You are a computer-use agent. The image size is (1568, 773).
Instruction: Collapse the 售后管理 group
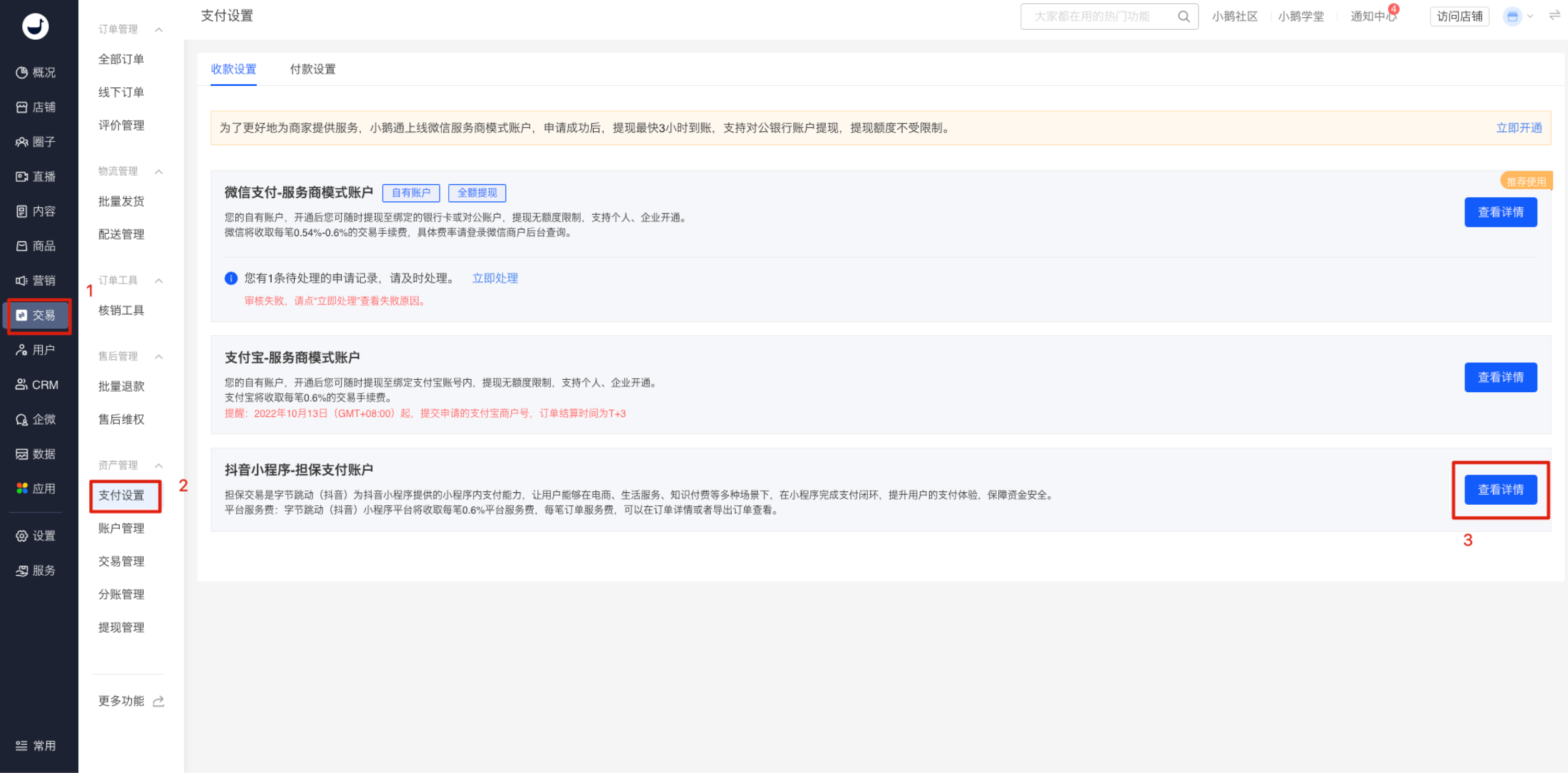pyautogui.click(x=159, y=357)
